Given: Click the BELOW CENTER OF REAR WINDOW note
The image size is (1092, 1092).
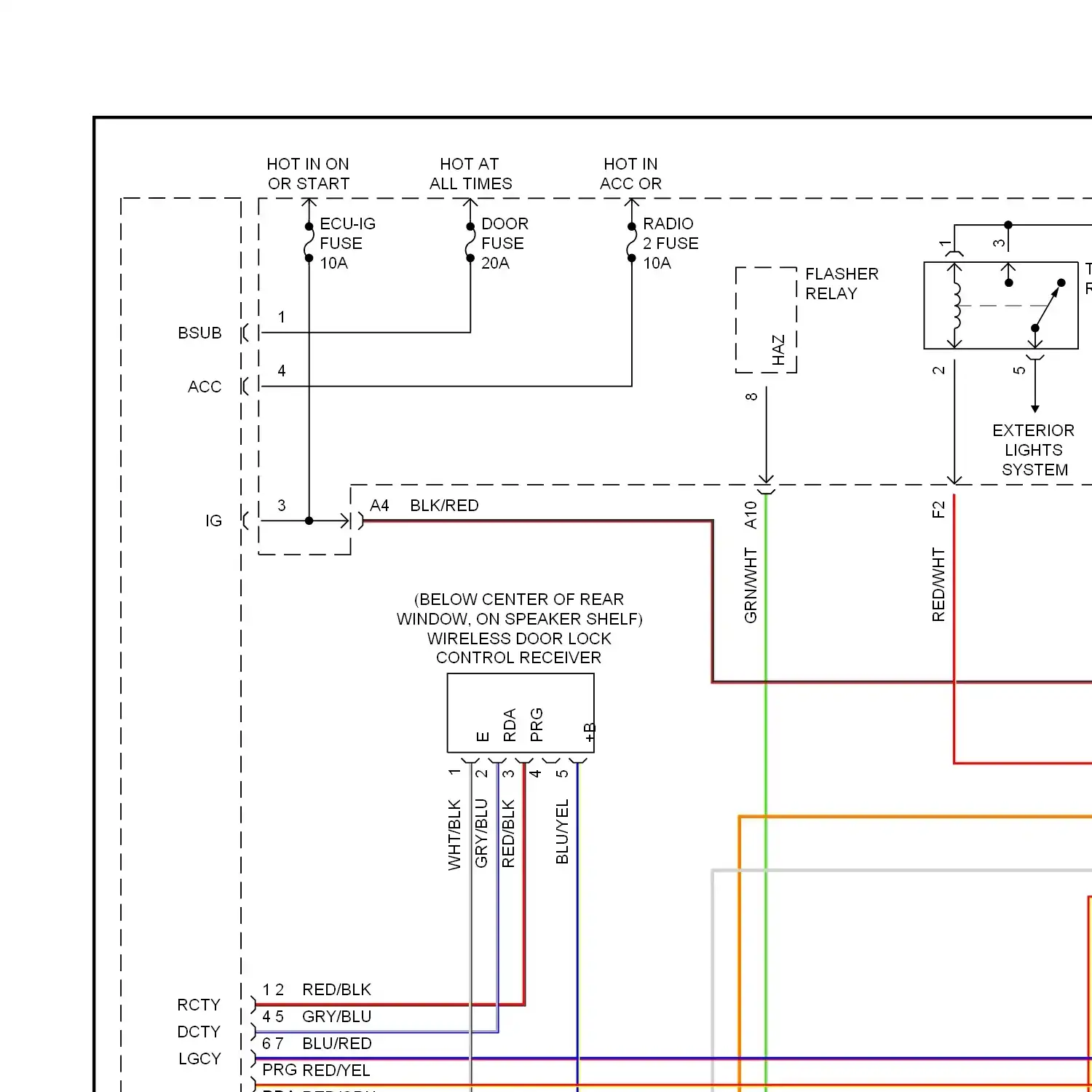Looking at the screenshot, I should [519, 609].
